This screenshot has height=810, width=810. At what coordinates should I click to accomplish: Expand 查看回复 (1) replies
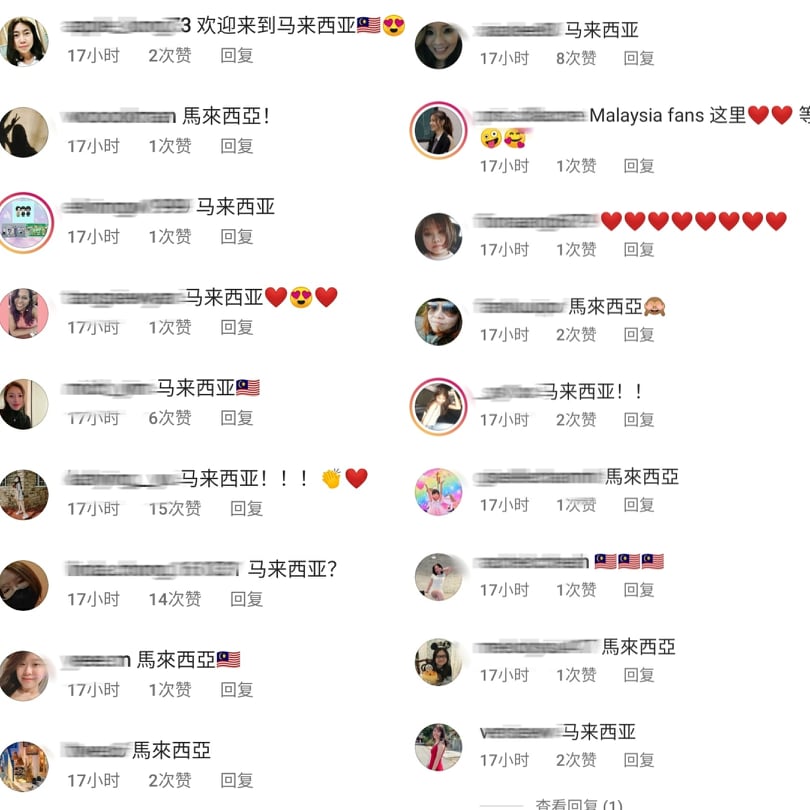(x=579, y=804)
